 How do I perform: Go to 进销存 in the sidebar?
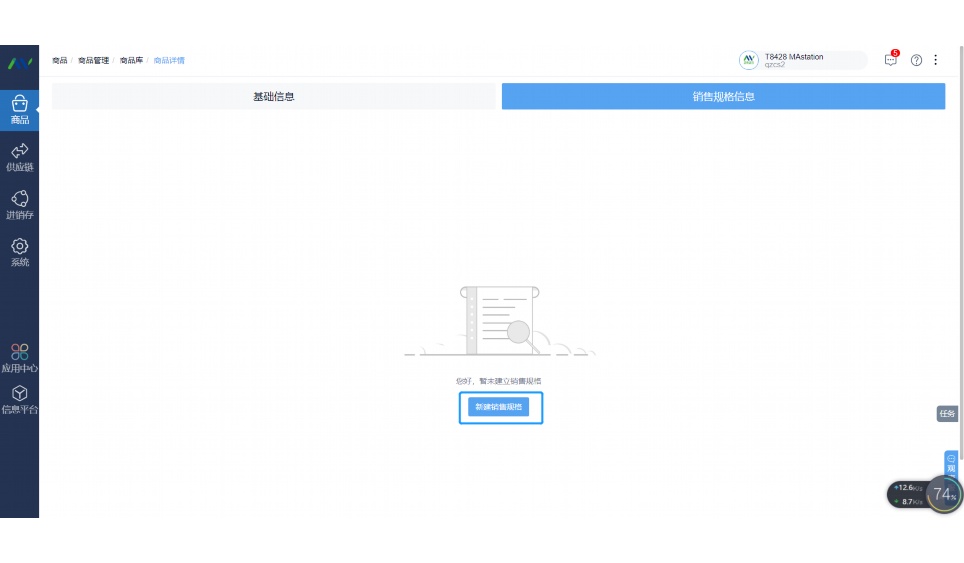click(x=19, y=205)
